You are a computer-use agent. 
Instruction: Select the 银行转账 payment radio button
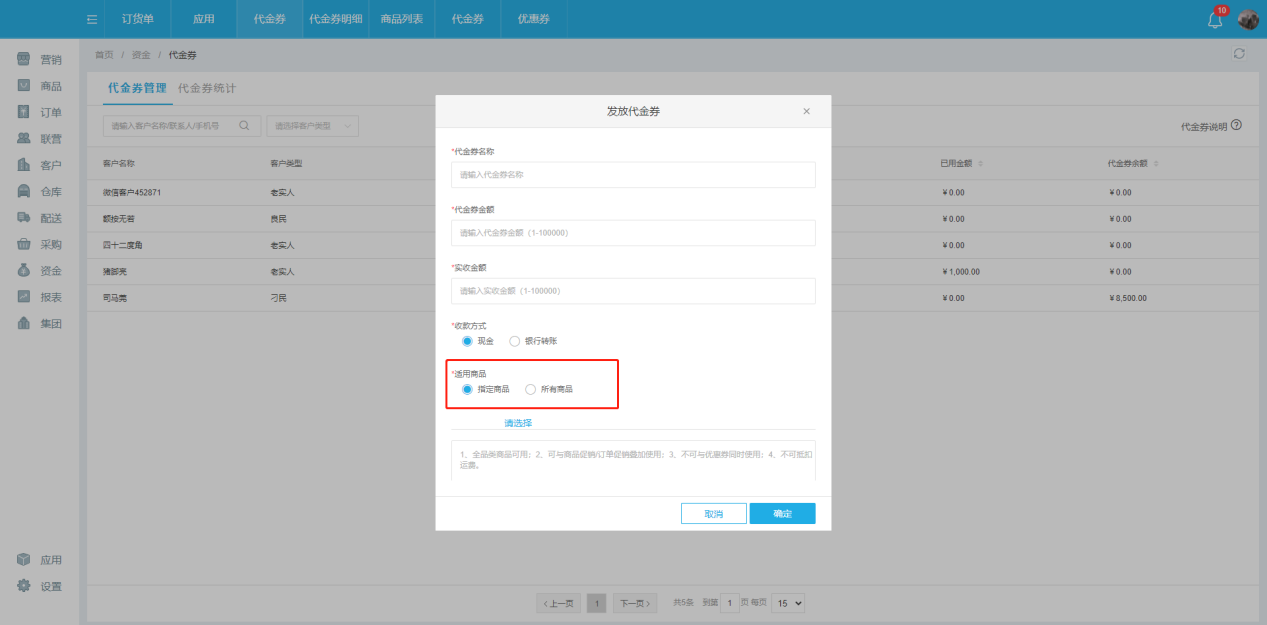[515, 341]
